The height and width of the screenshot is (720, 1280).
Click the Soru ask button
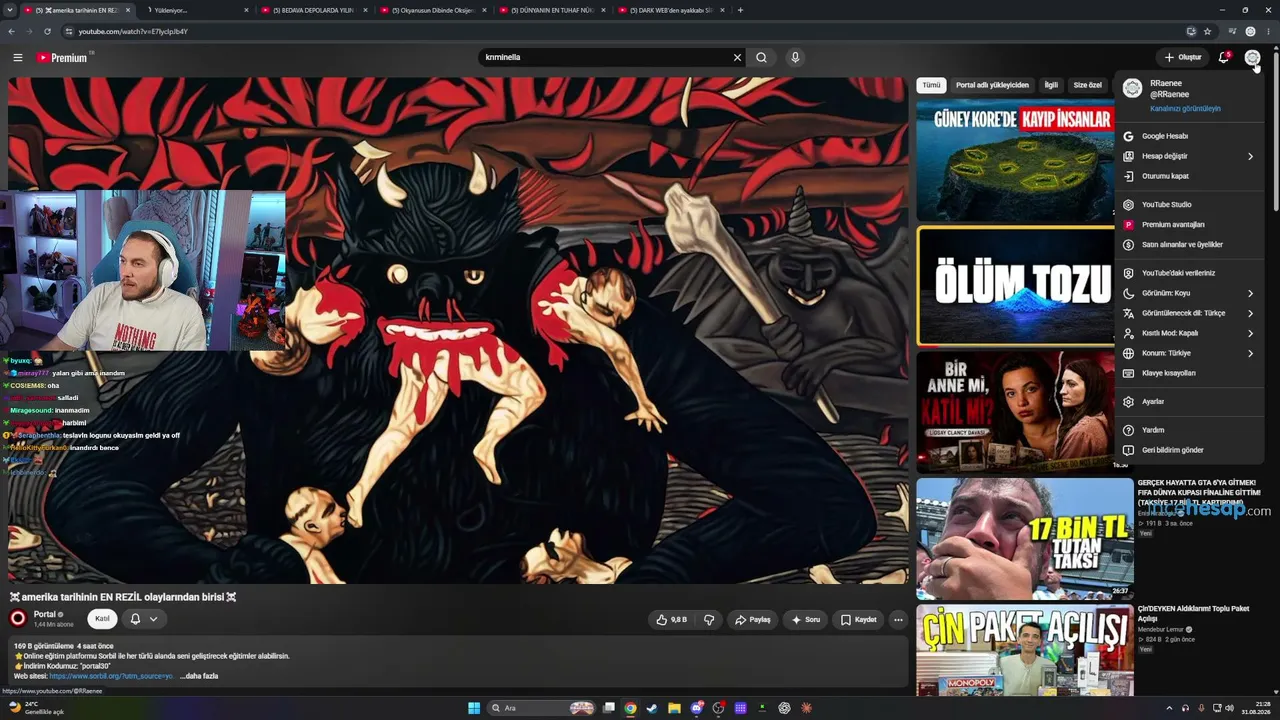point(805,620)
